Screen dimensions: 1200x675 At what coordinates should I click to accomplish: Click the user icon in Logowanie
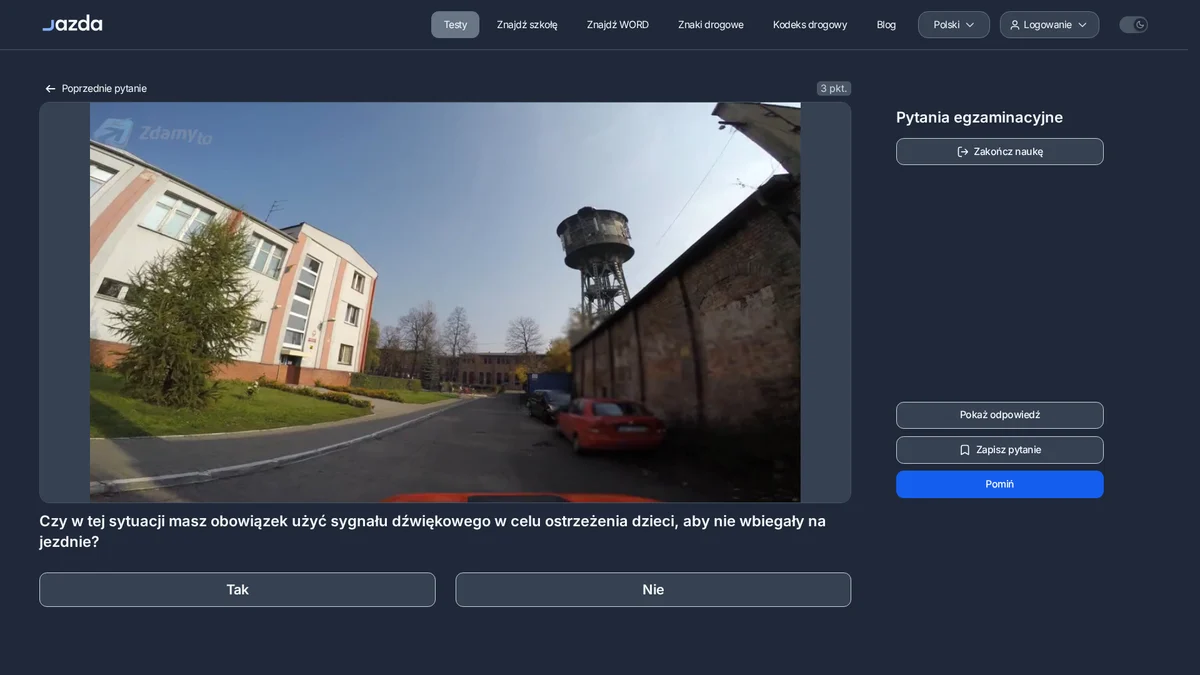pyautogui.click(x=1015, y=25)
